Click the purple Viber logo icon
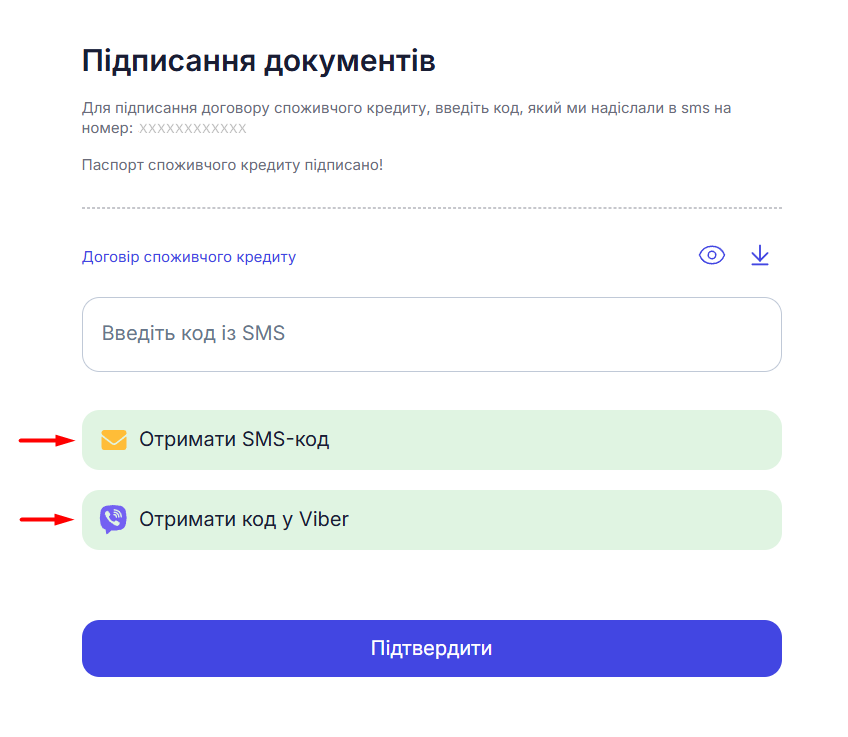This screenshot has width=848, height=737. tap(113, 519)
